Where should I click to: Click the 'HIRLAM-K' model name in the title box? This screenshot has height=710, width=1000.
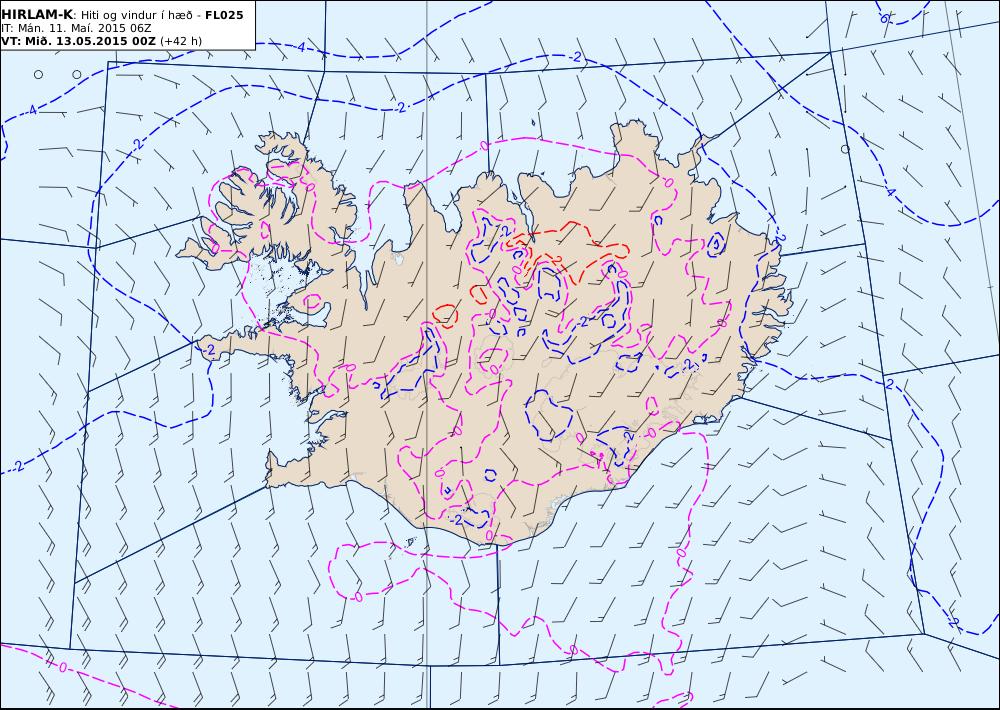37,15
